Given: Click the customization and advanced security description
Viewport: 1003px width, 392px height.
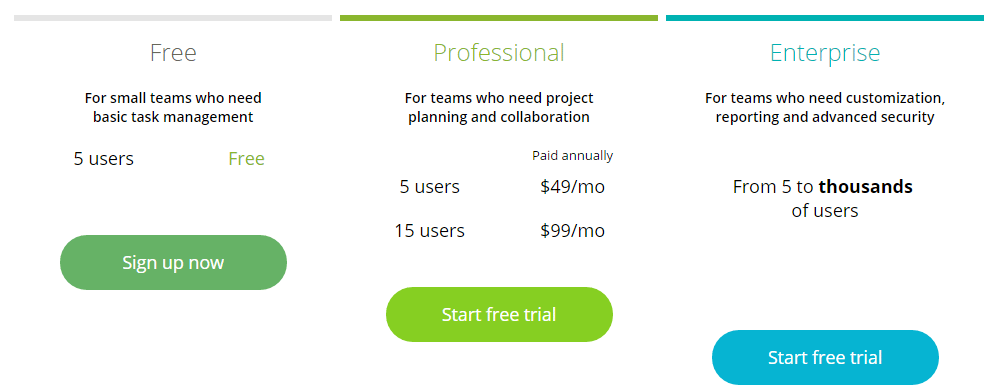Looking at the screenshot, I should tap(825, 107).
